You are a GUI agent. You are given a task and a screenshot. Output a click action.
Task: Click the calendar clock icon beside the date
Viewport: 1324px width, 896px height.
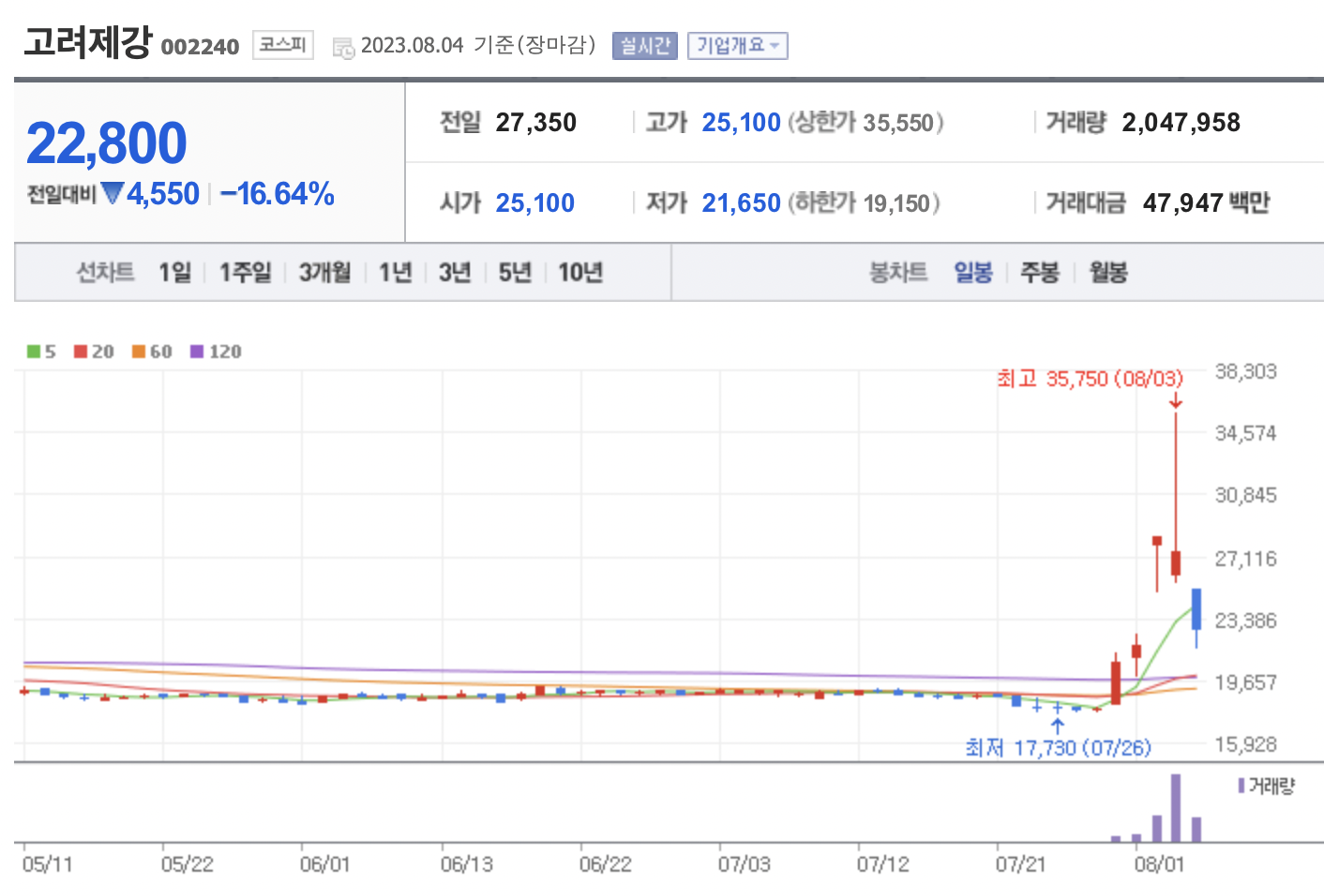tap(343, 48)
